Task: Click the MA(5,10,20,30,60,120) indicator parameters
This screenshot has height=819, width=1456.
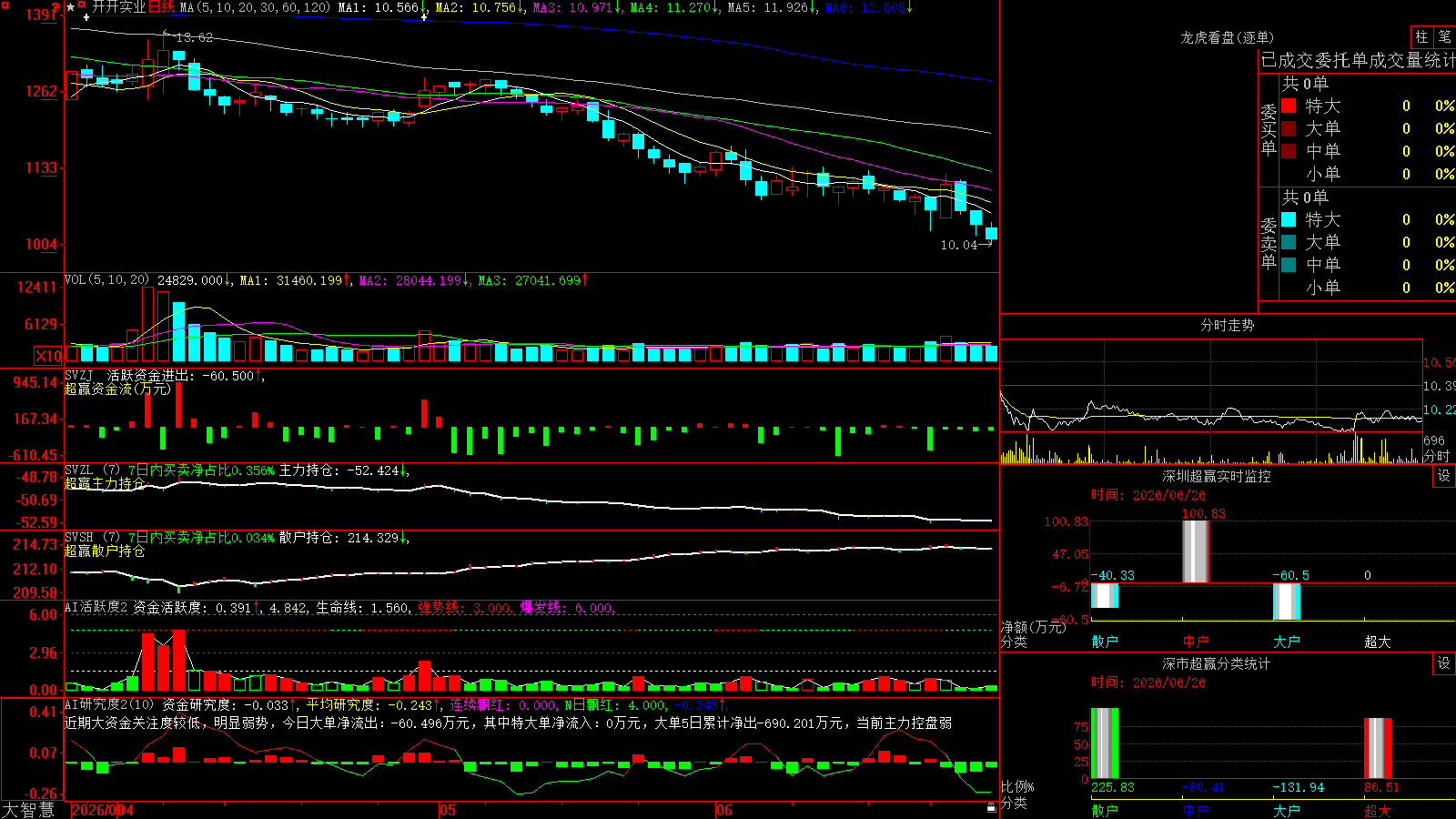Action: point(255,8)
